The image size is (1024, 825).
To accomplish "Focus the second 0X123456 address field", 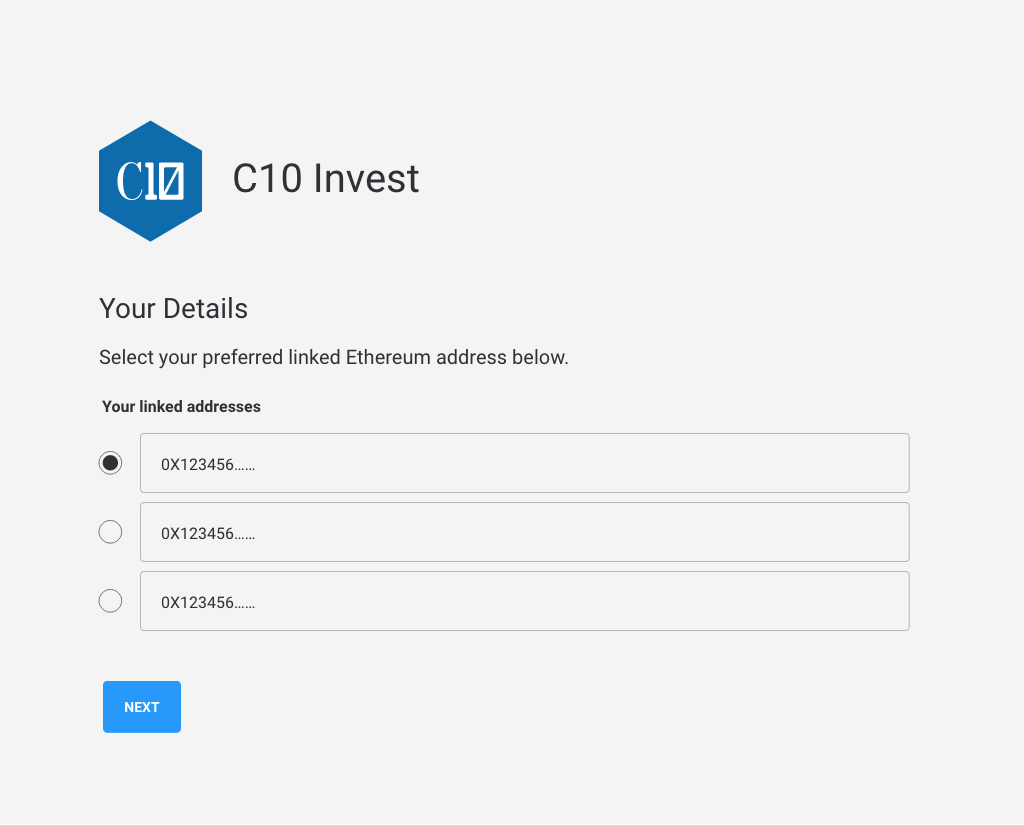I will [524, 532].
